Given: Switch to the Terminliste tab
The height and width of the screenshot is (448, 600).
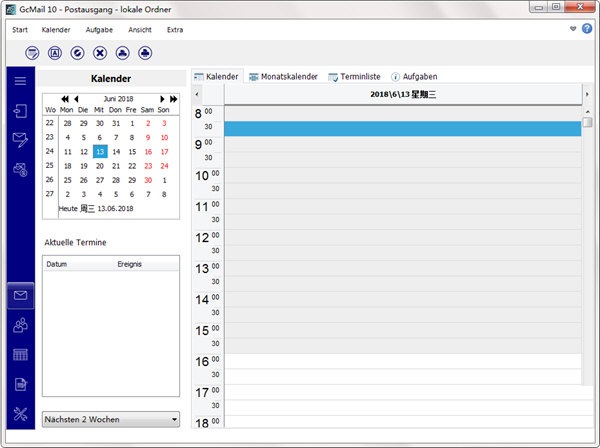Looking at the screenshot, I should coord(354,77).
